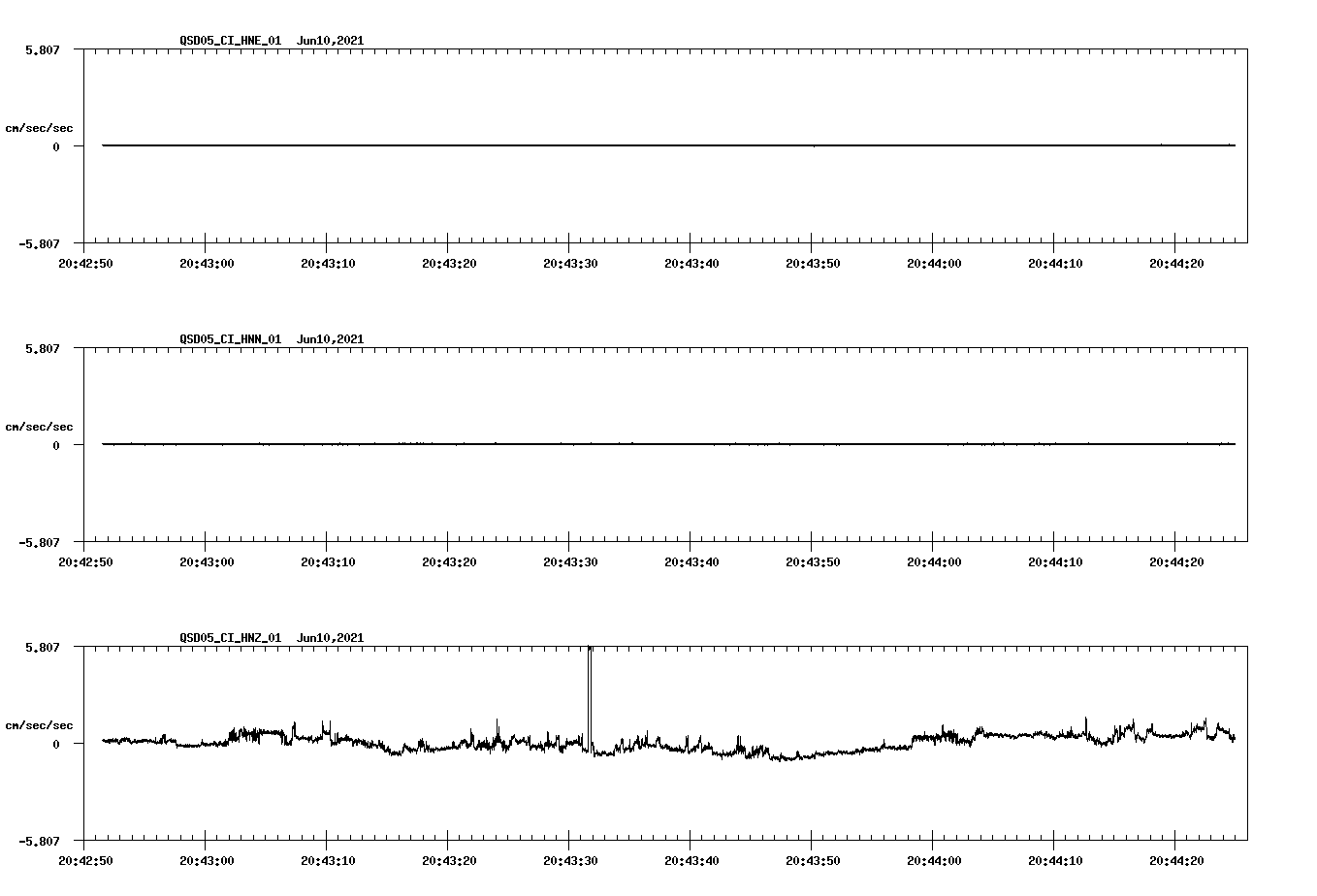Click the 20:43:50 time label under the HNE plot
Screen dimensions: 1317x896
pos(813,263)
